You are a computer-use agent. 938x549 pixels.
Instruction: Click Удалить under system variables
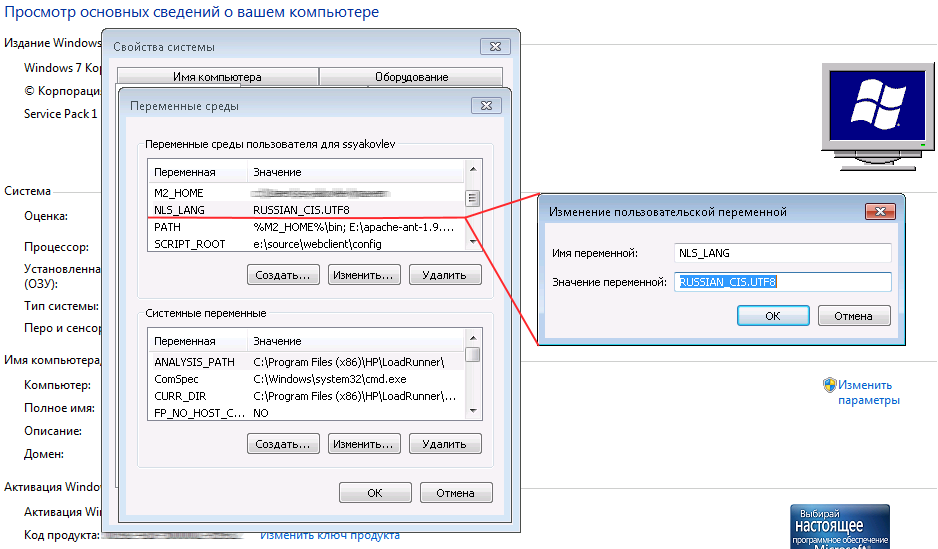pyautogui.click(x=445, y=444)
